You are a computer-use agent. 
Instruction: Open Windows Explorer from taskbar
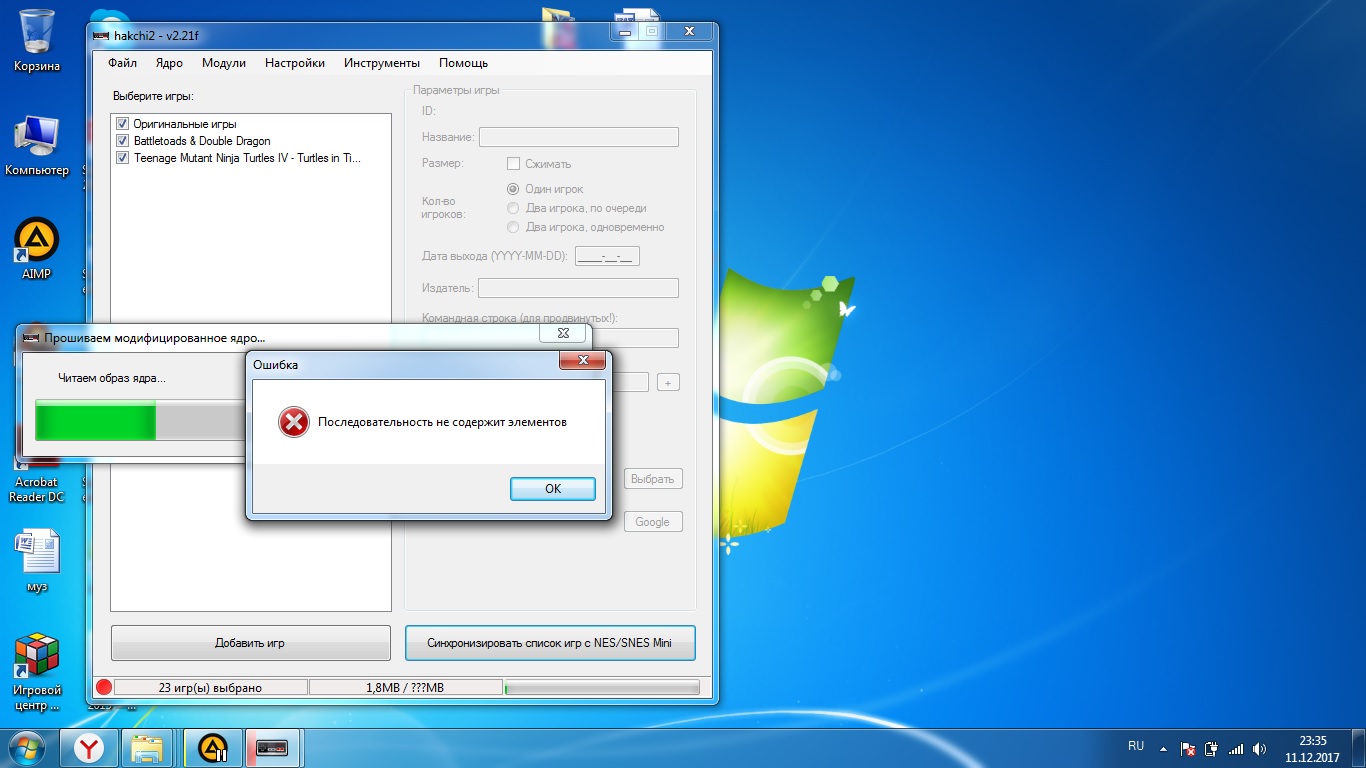point(148,747)
